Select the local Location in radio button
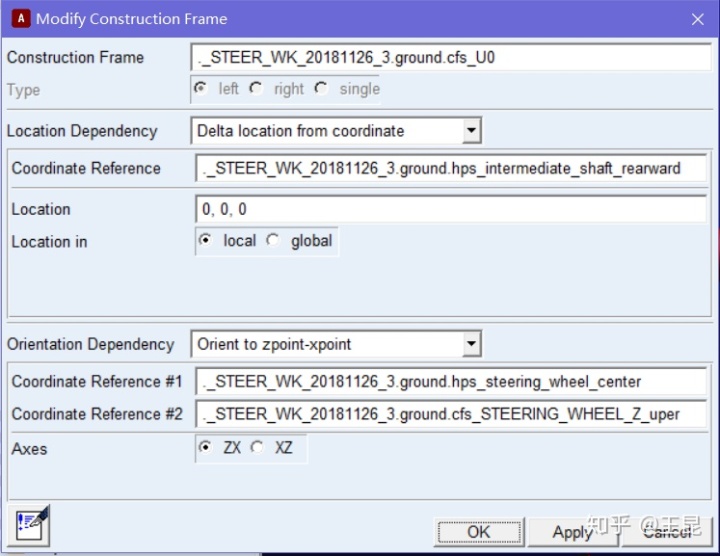The width and height of the screenshot is (720, 556). (x=206, y=241)
